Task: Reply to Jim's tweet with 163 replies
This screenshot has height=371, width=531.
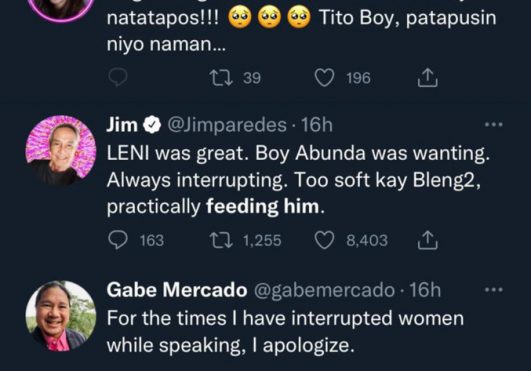Action: coord(118,240)
